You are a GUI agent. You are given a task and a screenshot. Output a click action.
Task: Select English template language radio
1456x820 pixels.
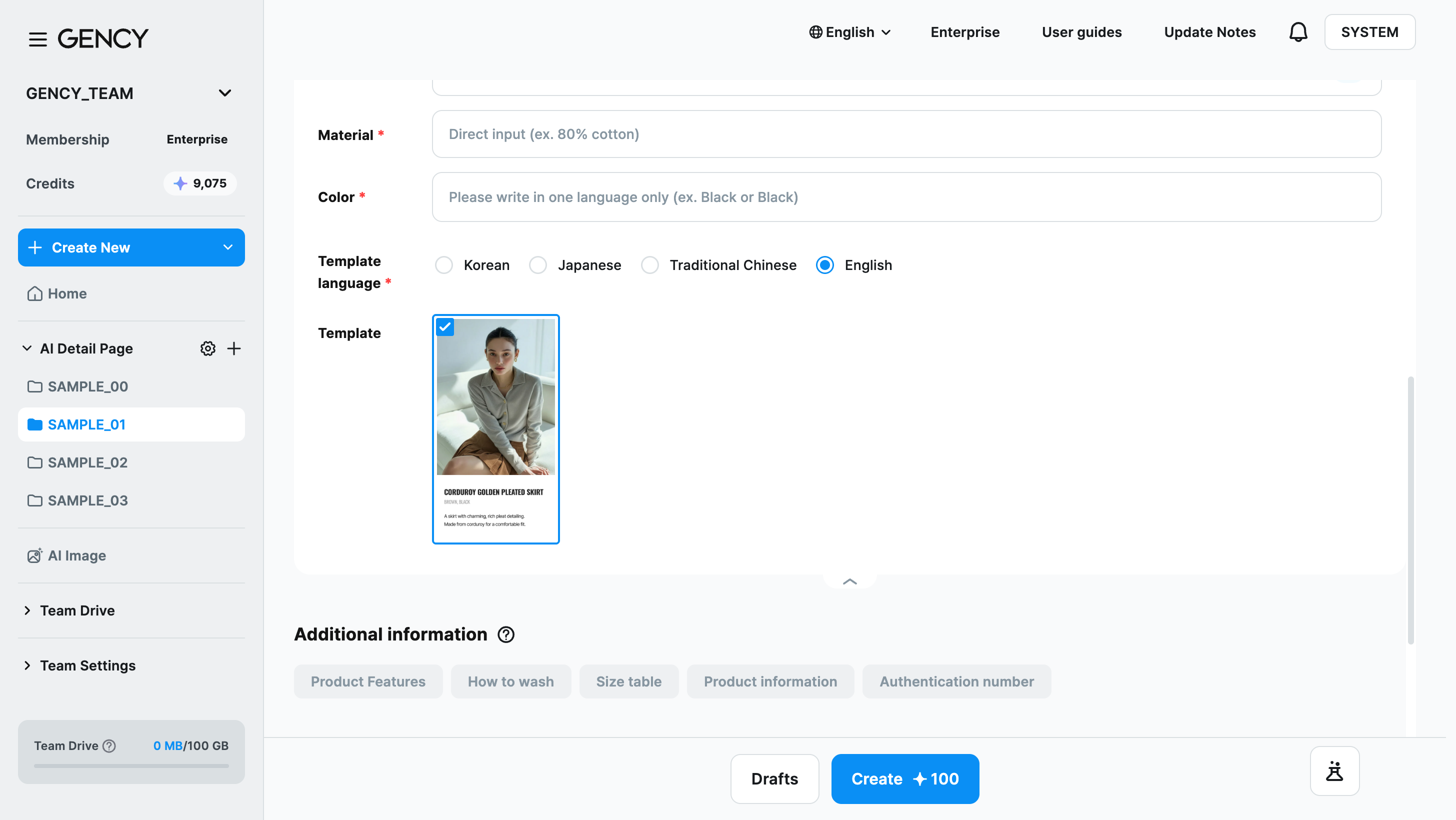824,265
